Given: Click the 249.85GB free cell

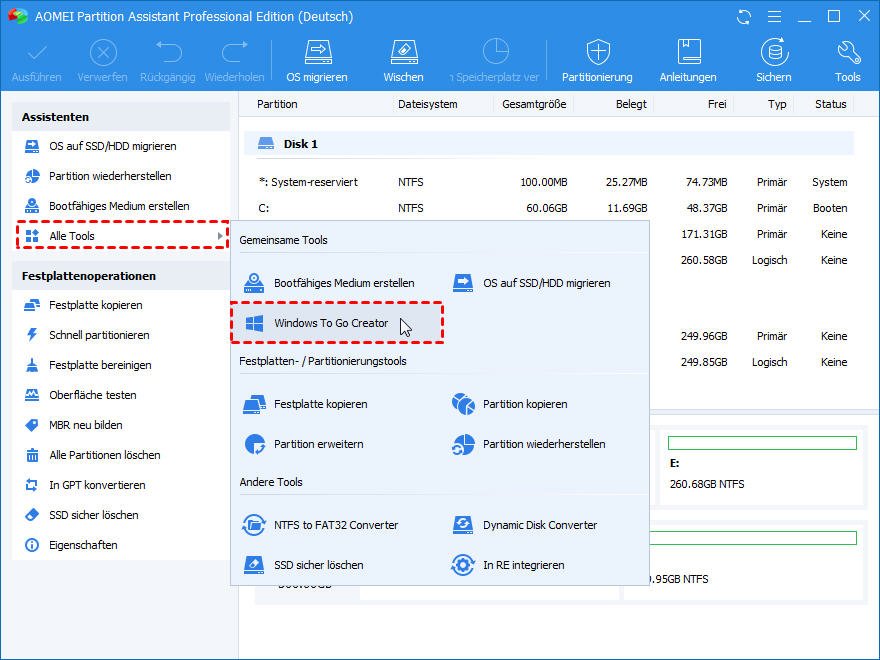Looking at the screenshot, I should click(x=704, y=363).
